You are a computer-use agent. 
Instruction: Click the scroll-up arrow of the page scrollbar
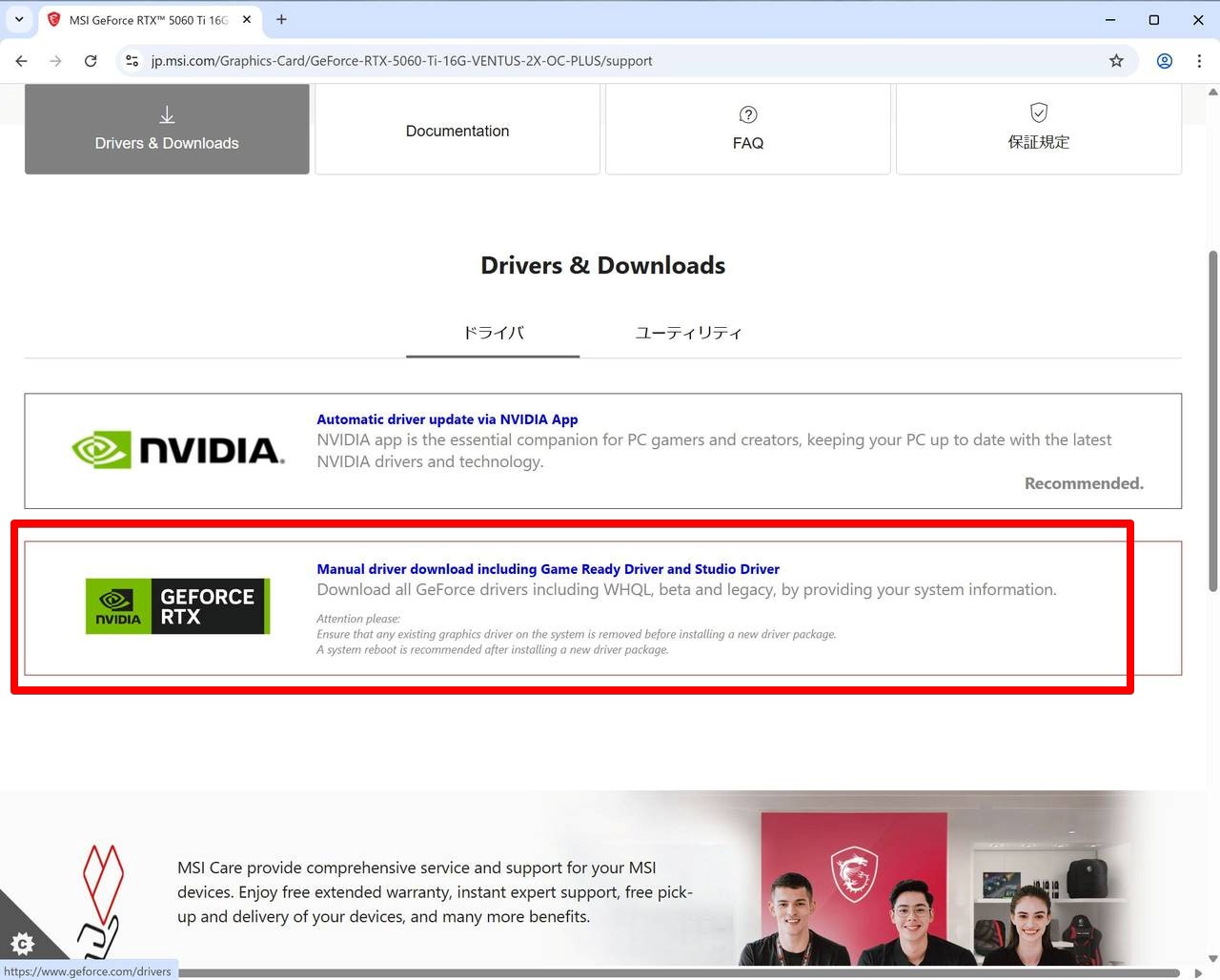[1212, 92]
